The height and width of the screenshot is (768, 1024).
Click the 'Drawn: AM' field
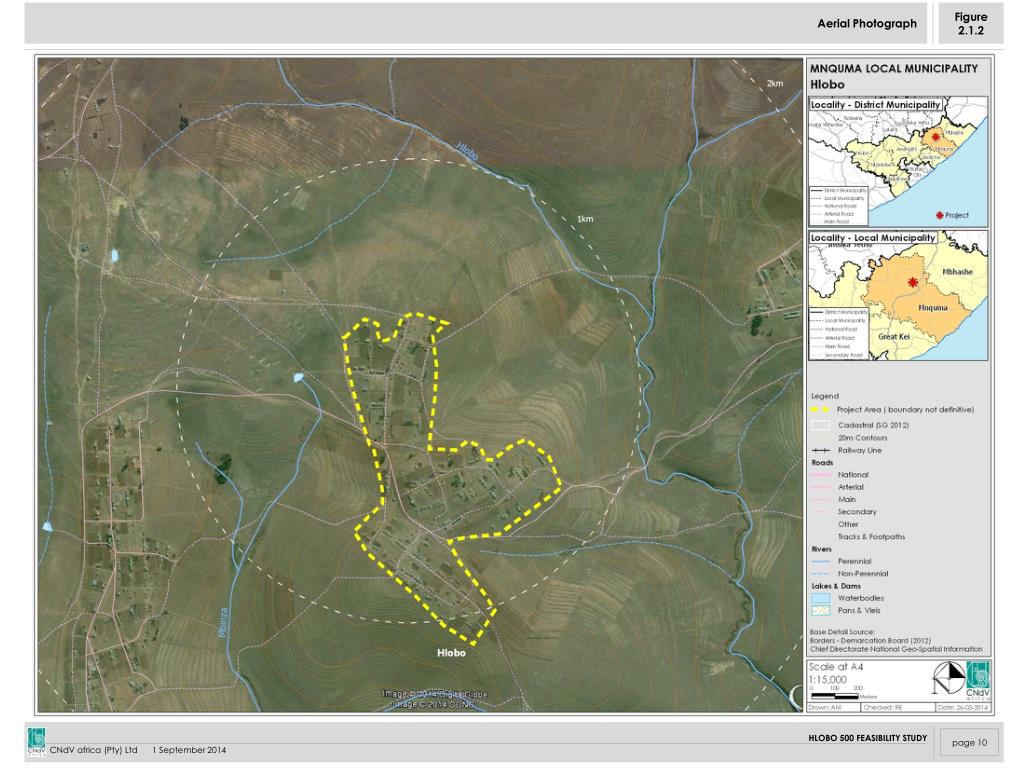[834, 707]
